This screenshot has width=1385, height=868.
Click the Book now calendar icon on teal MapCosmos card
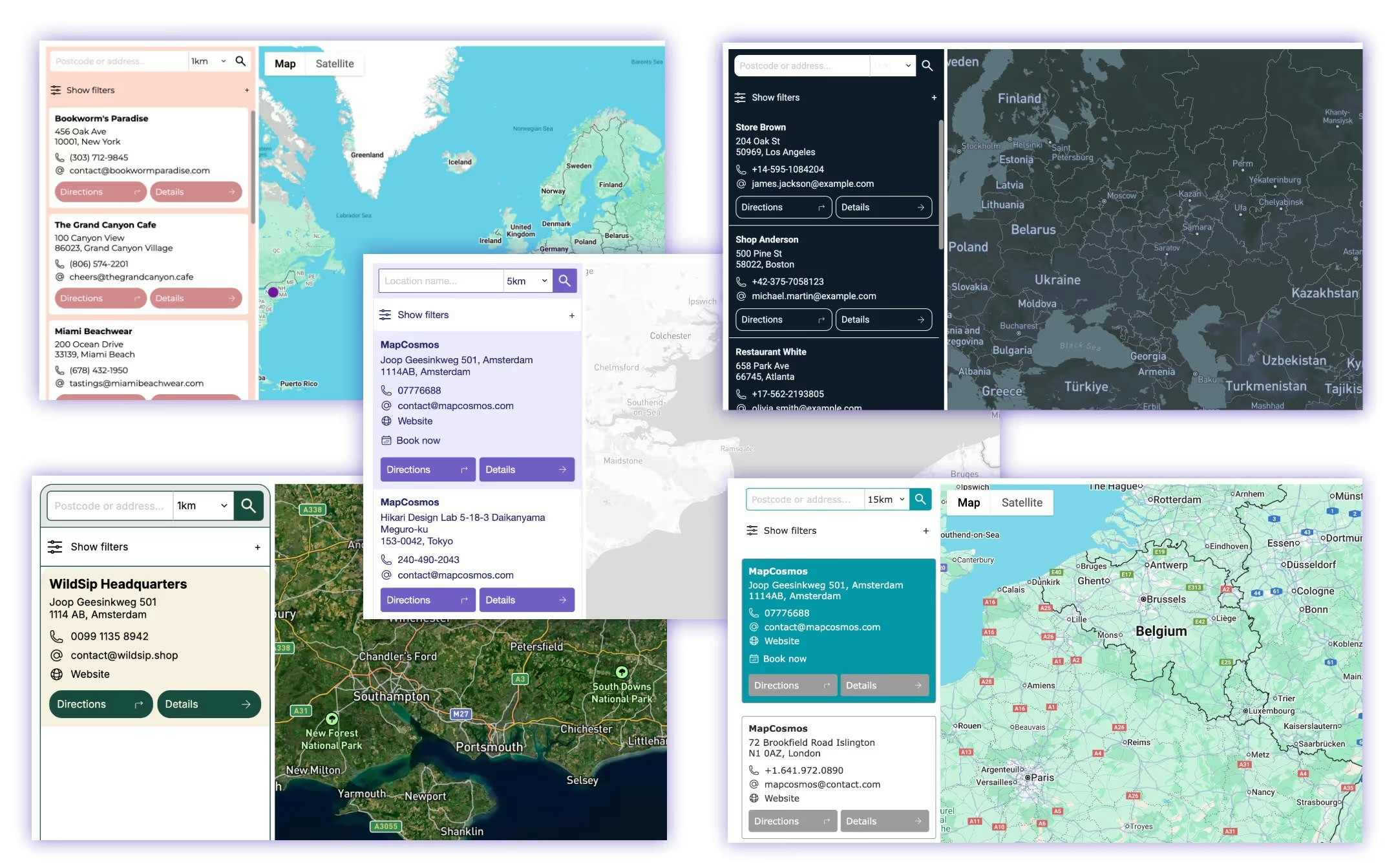click(754, 659)
